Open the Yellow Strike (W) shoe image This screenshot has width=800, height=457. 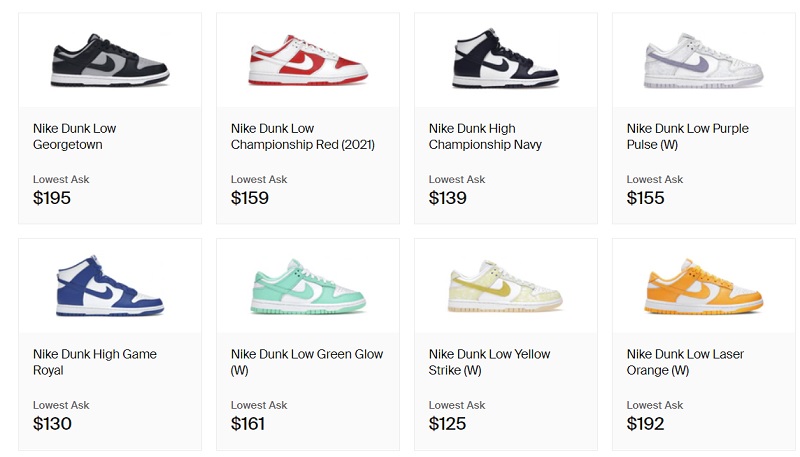coord(505,286)
